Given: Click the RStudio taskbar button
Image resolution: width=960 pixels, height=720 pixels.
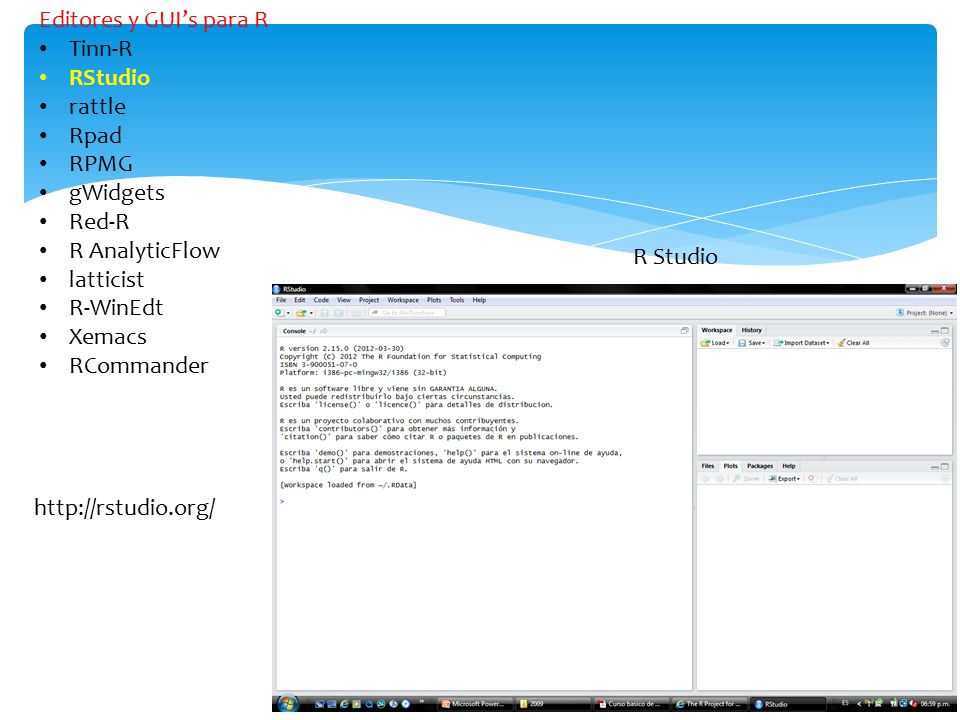Looking at the screenshot, I should point(786,704).
